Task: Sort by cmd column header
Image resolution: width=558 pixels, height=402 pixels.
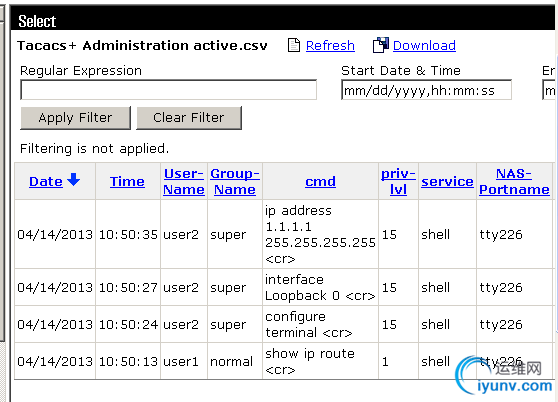Action: (320, 181)
